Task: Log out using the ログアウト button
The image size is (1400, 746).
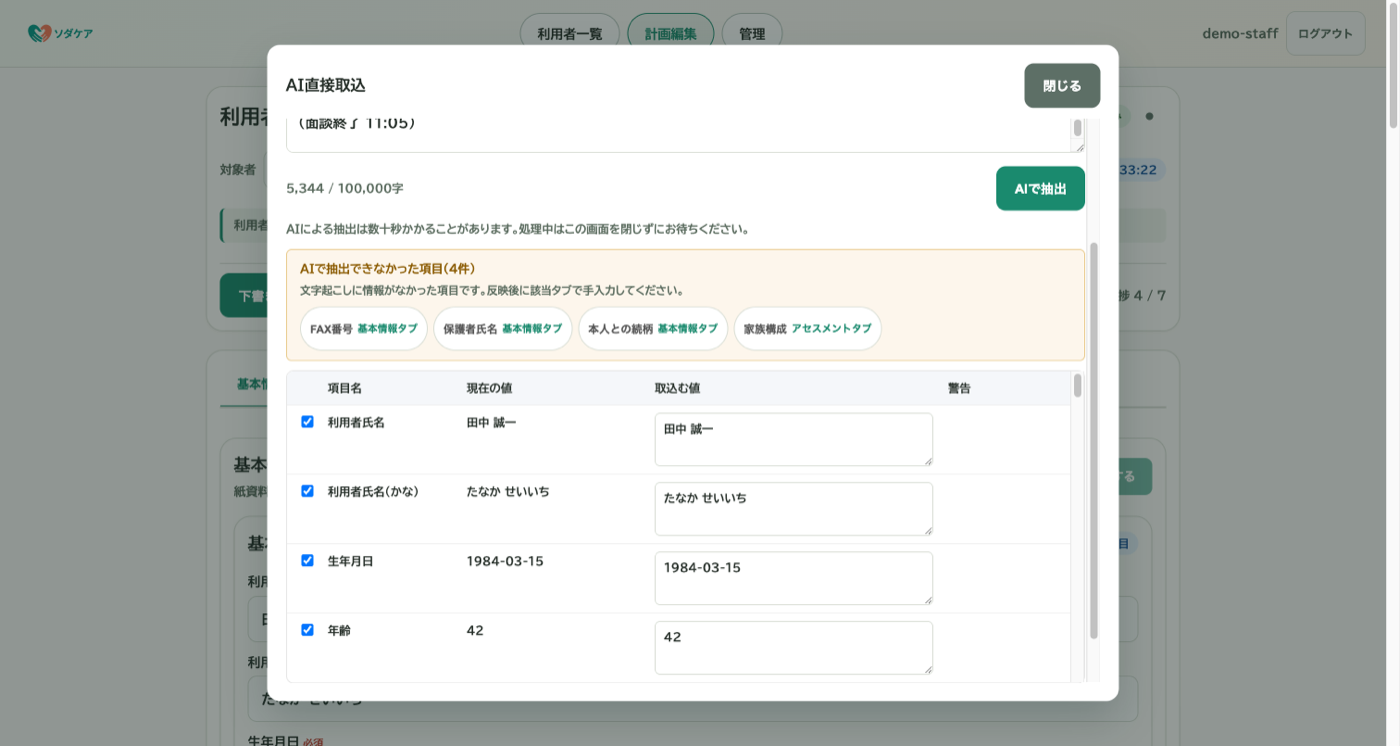Action: click(x=1325, y=33)
